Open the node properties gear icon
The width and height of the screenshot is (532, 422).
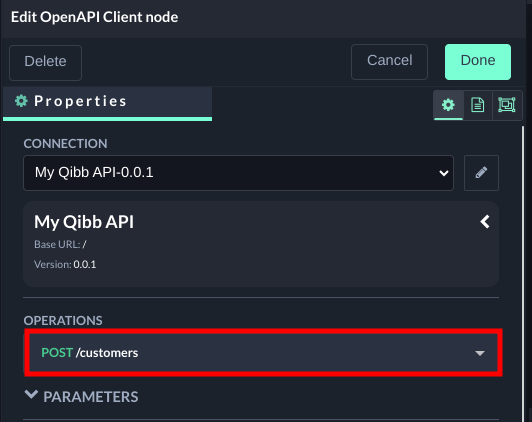448,105
